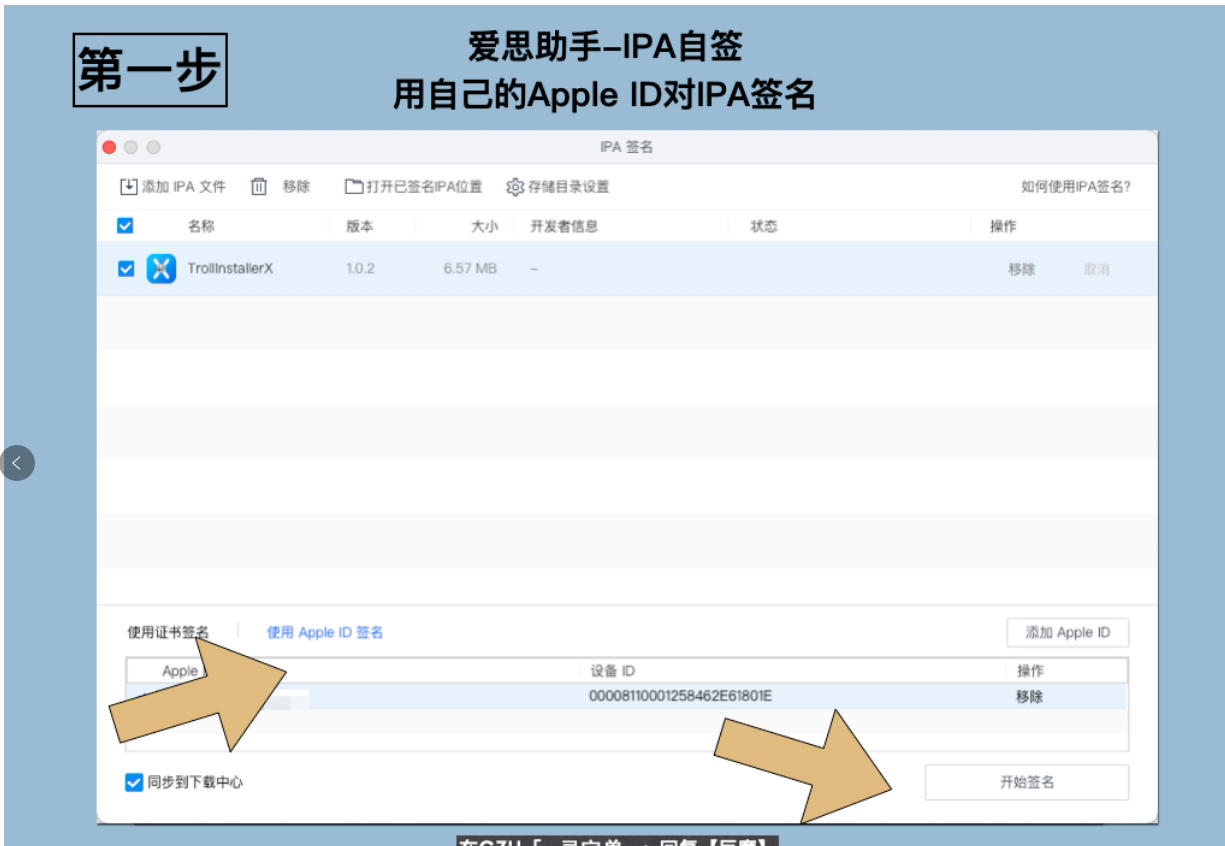Click 存储目录设置 toolbar label
Viewport: 1225px width, 846px height.
[568, 187]
